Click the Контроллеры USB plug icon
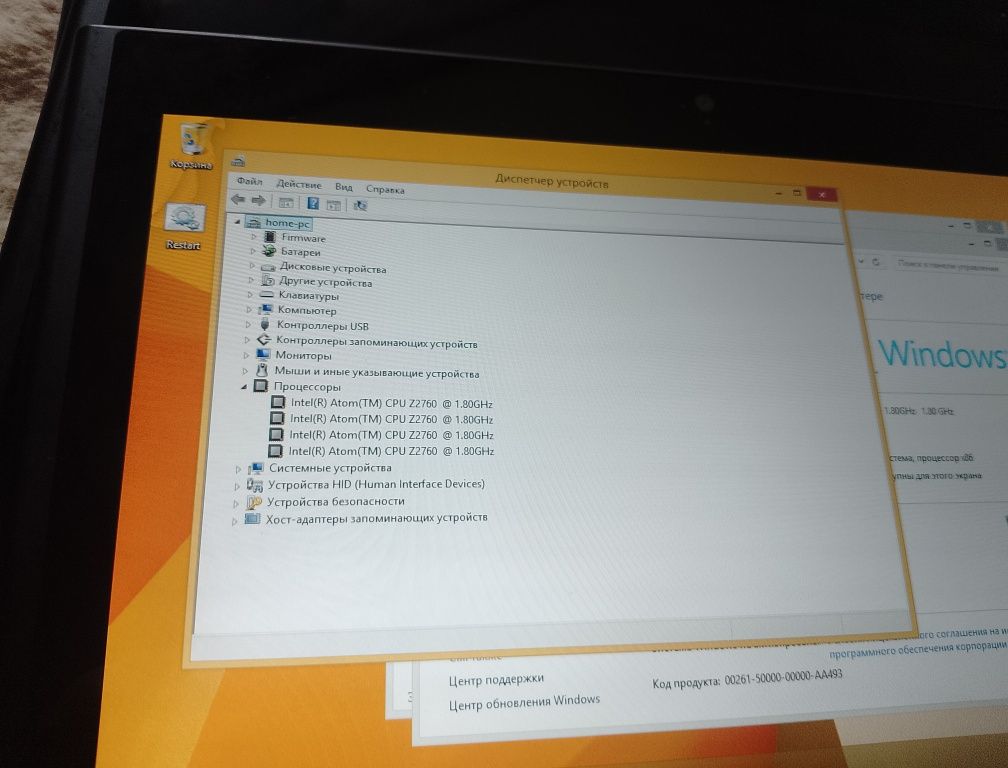The image size is (1008, 768). 265,324
